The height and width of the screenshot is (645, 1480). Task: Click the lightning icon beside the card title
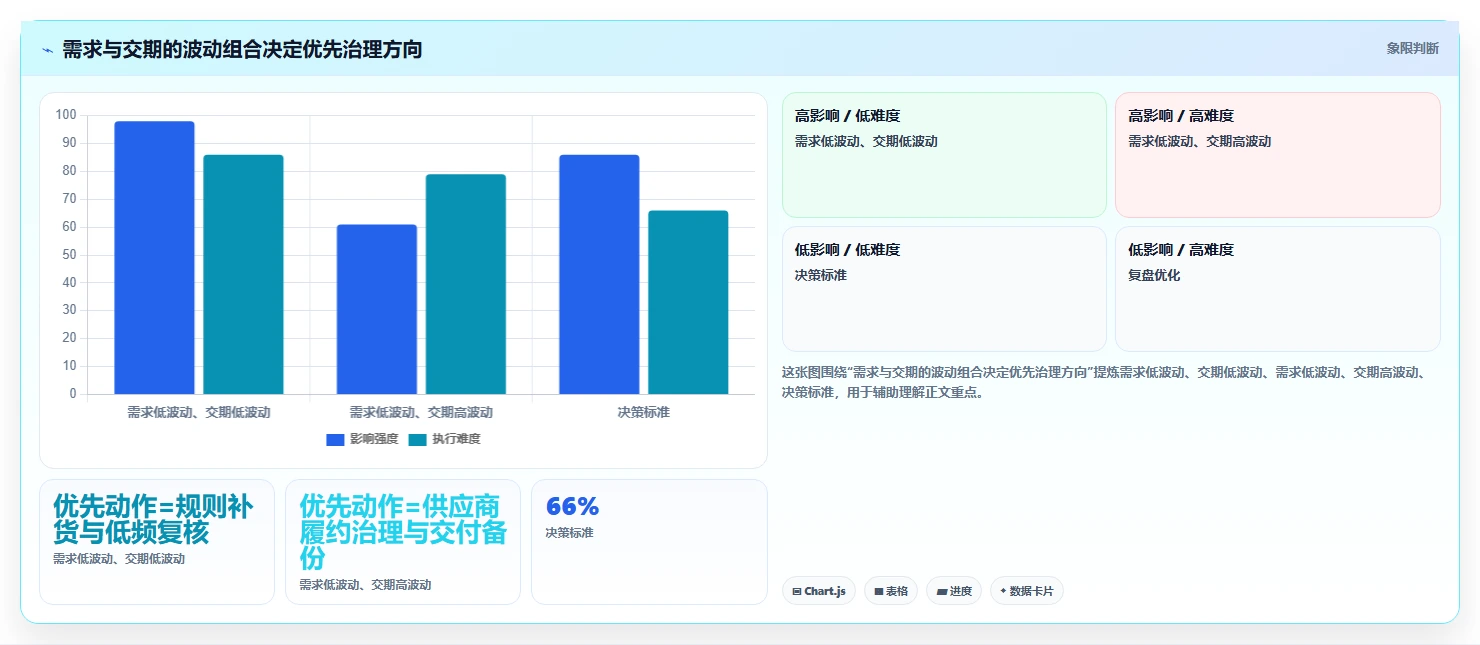click(47, 49)
